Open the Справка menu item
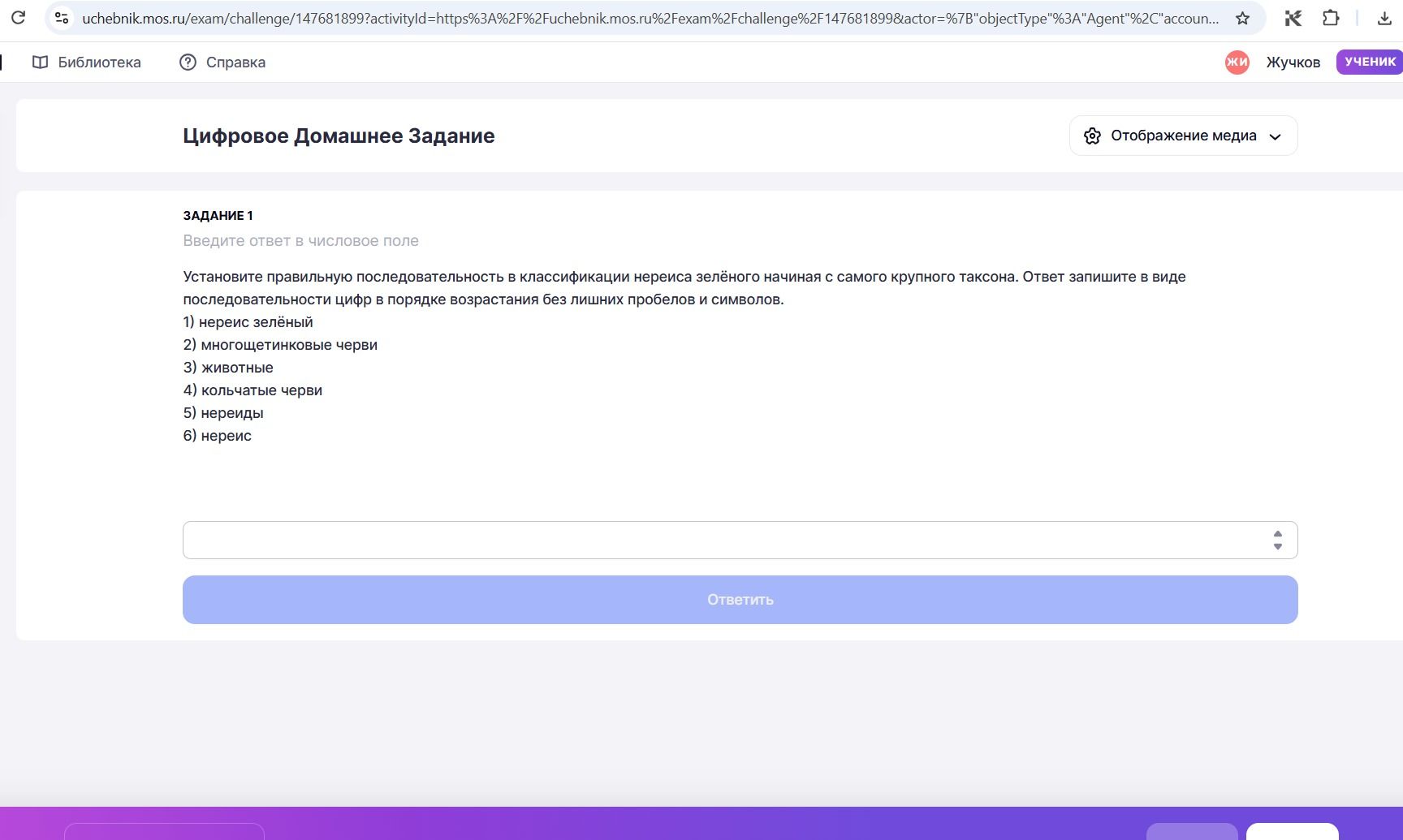 tap(222, 62)
